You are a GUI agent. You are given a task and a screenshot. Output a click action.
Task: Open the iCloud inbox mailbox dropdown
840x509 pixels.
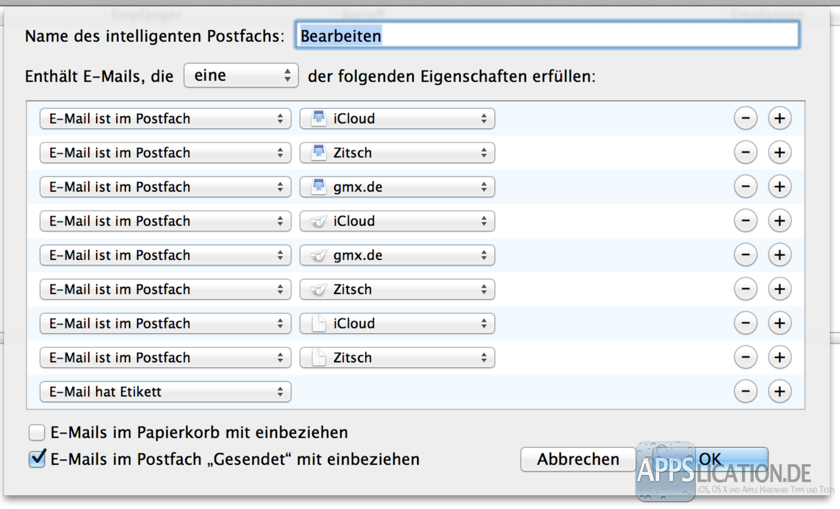pos(397,118)
